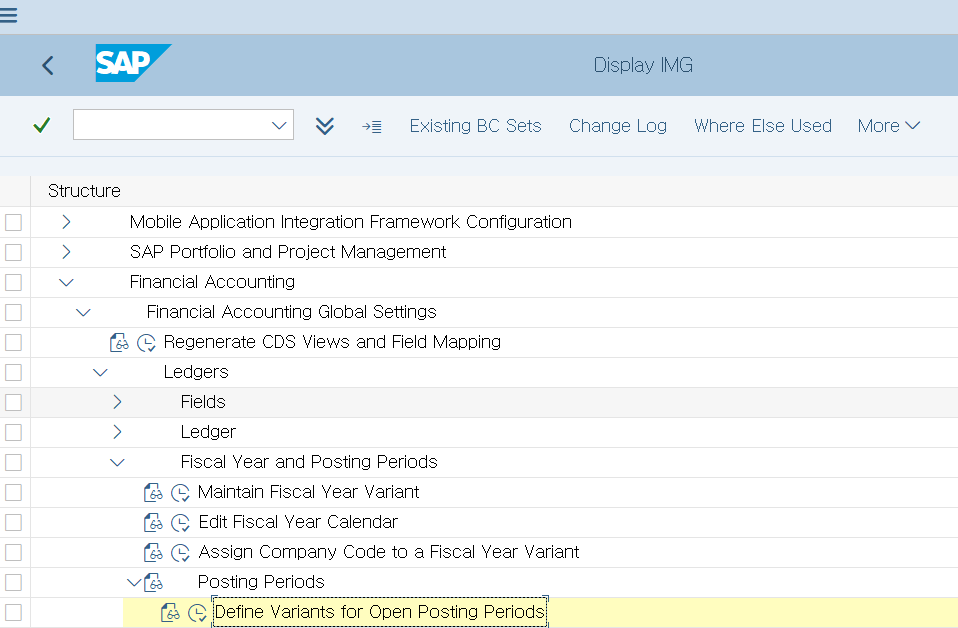Image resolution: width=958 pixels, height=628 pixels.
Task: Tick checkbox for Financial Accounting row
Action: pyautogui.click(x=13, y=282)
